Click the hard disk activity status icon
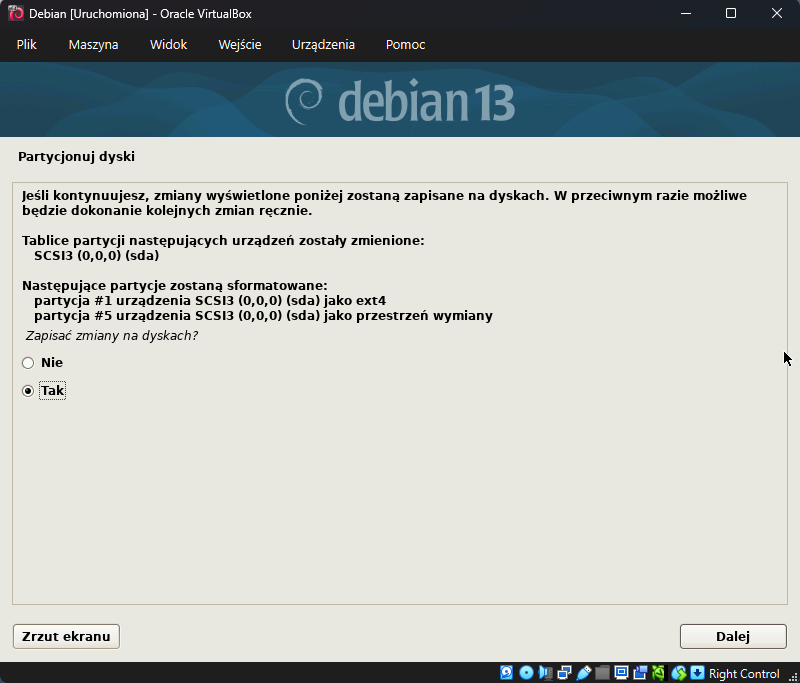 click(x=507, y=673)
